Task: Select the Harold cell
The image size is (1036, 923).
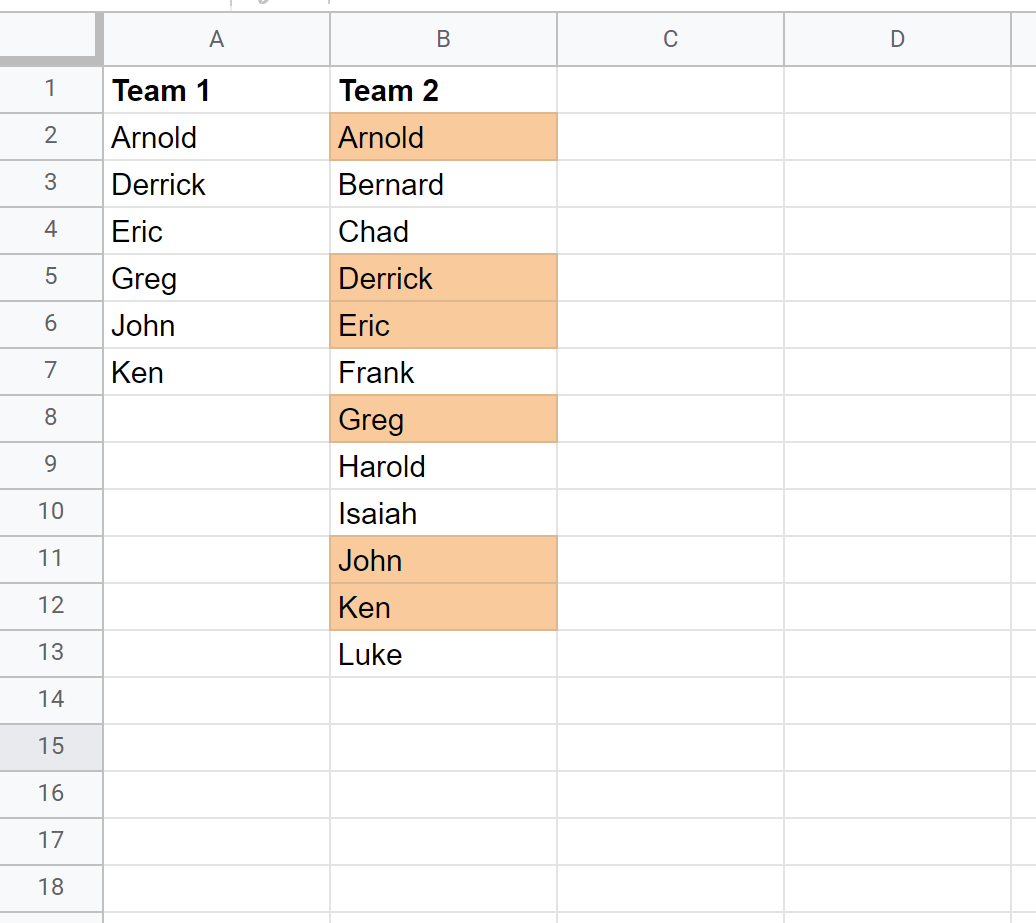Action: [443, 467]
